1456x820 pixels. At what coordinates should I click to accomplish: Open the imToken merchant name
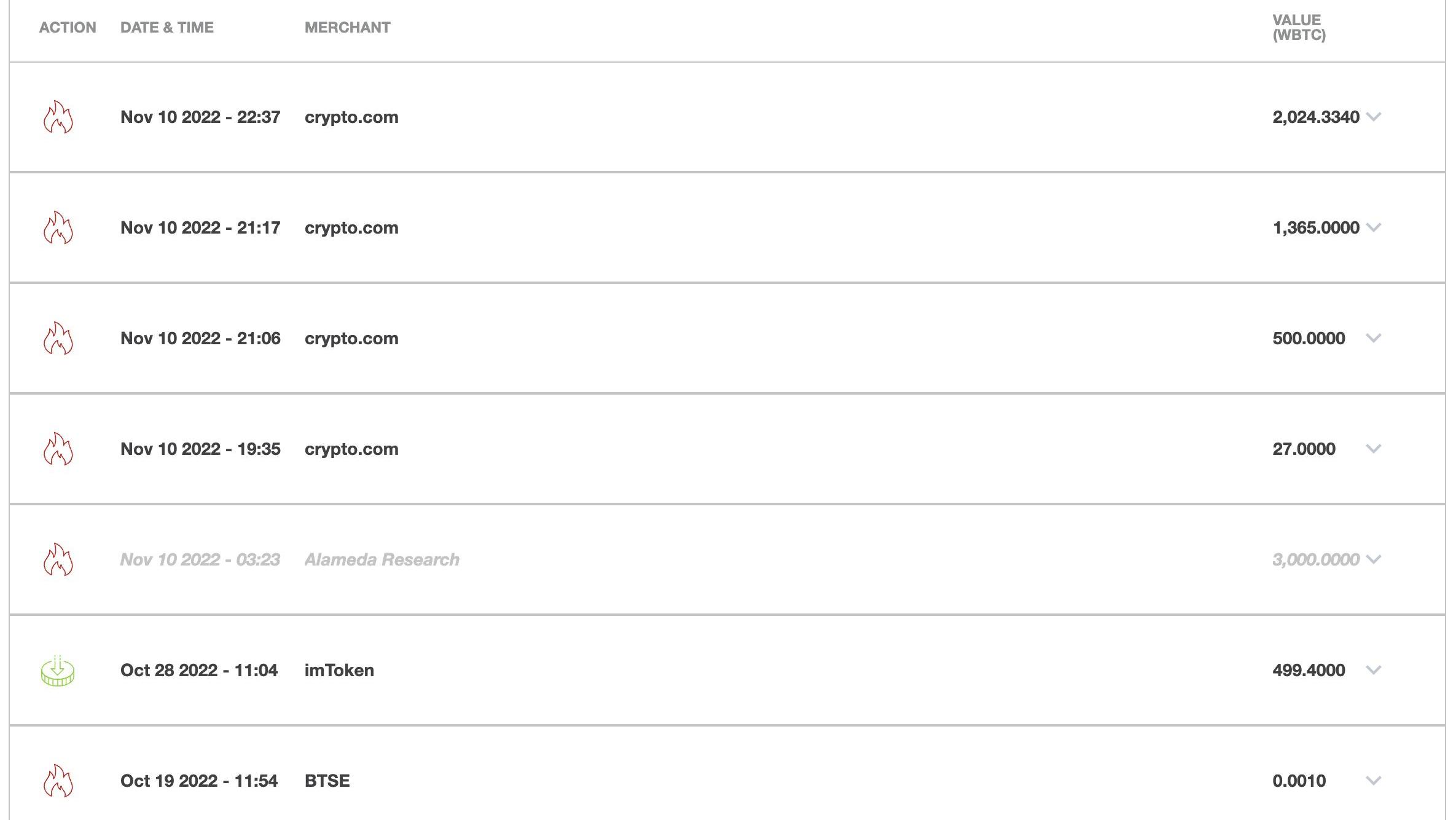coord(339,670)
